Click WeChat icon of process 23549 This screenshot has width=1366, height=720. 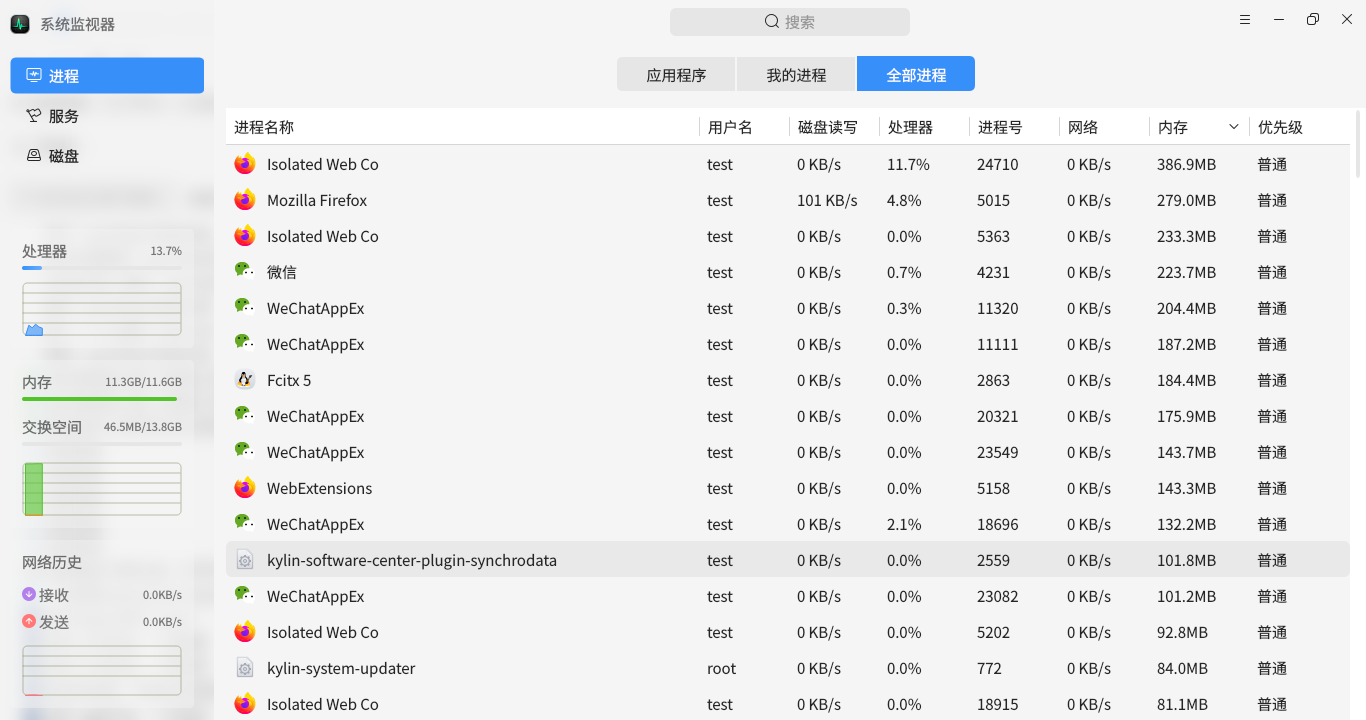click(245, 452)
